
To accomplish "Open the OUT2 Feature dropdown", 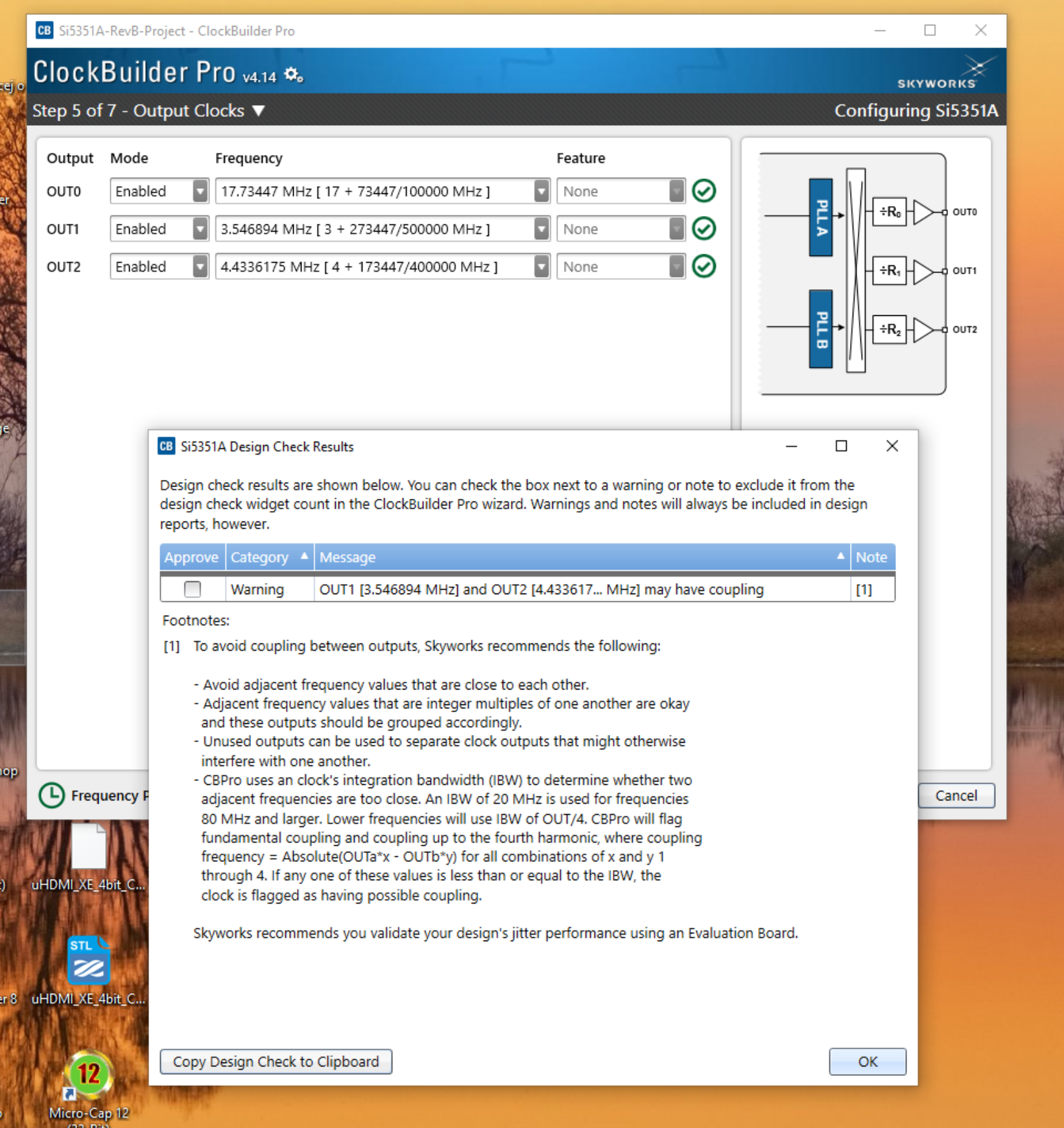I will (x=676, y=267).
